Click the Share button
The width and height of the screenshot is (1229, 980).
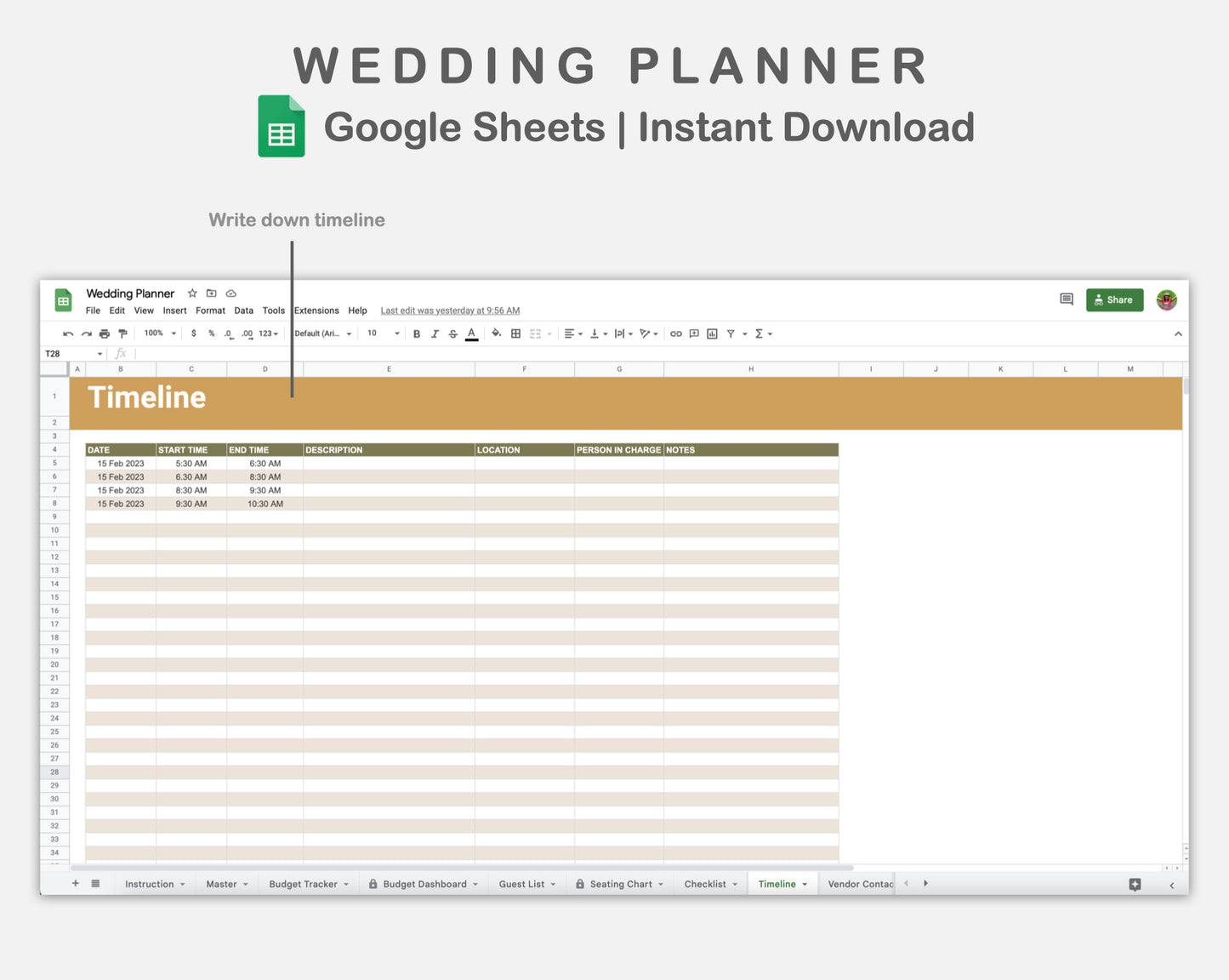(x=1114, y=299)
